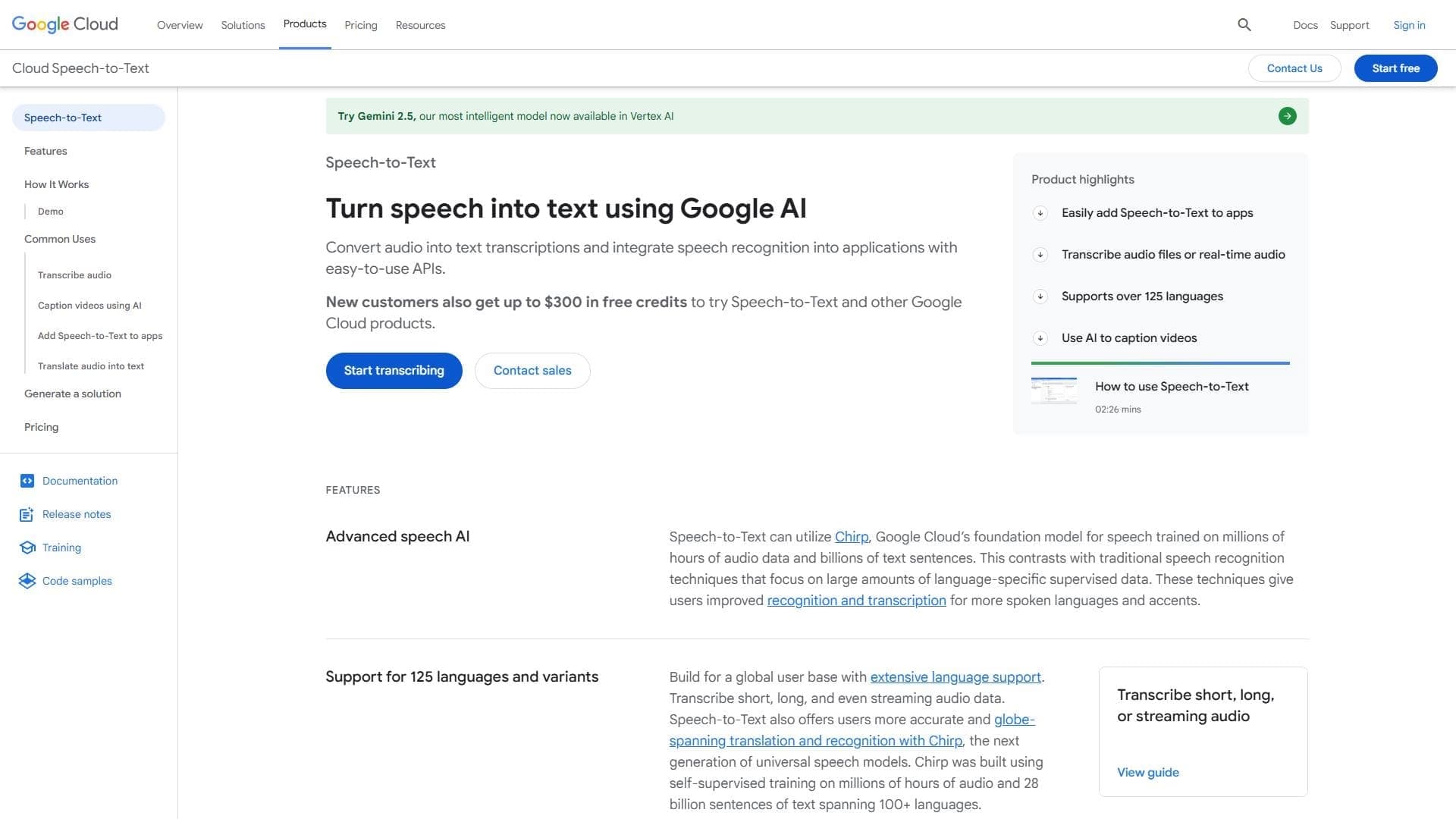Open the Solutions nav item

pos(243,25)
